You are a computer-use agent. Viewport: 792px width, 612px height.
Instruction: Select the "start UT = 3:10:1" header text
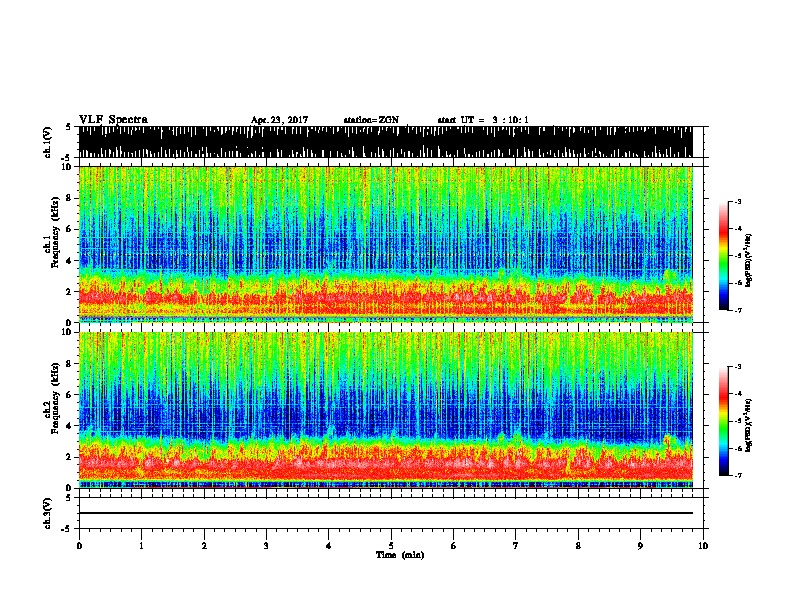click(483, 120)
